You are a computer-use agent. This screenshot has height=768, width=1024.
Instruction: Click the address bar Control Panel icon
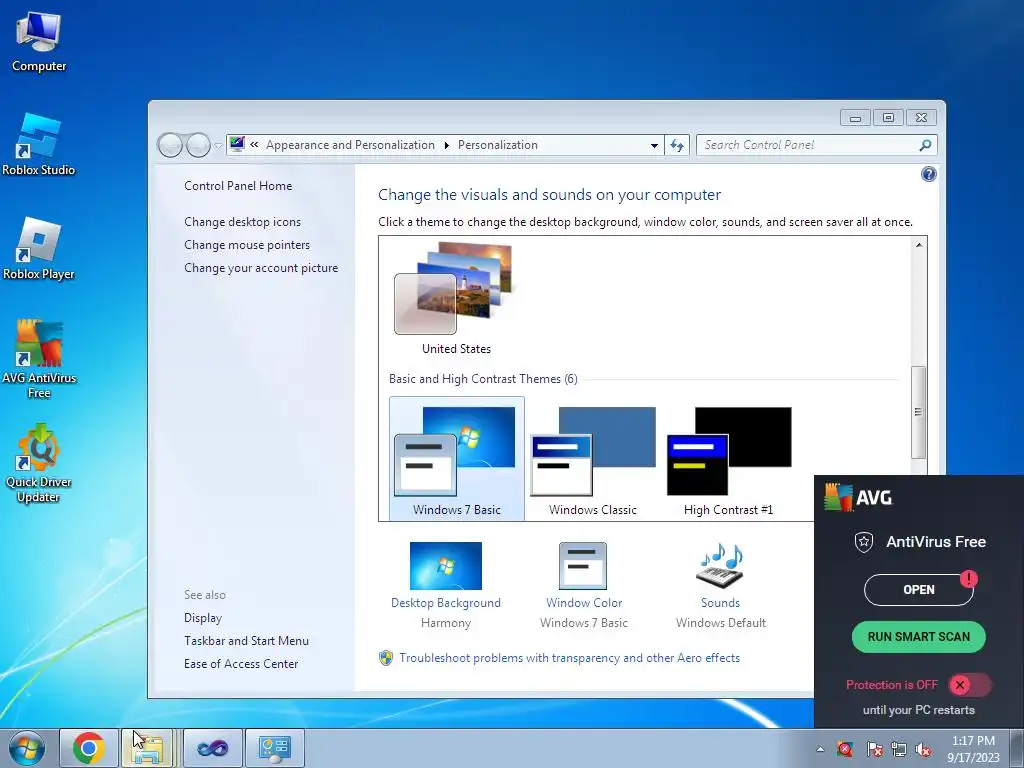pyautogui.click(x=237, y=144)
